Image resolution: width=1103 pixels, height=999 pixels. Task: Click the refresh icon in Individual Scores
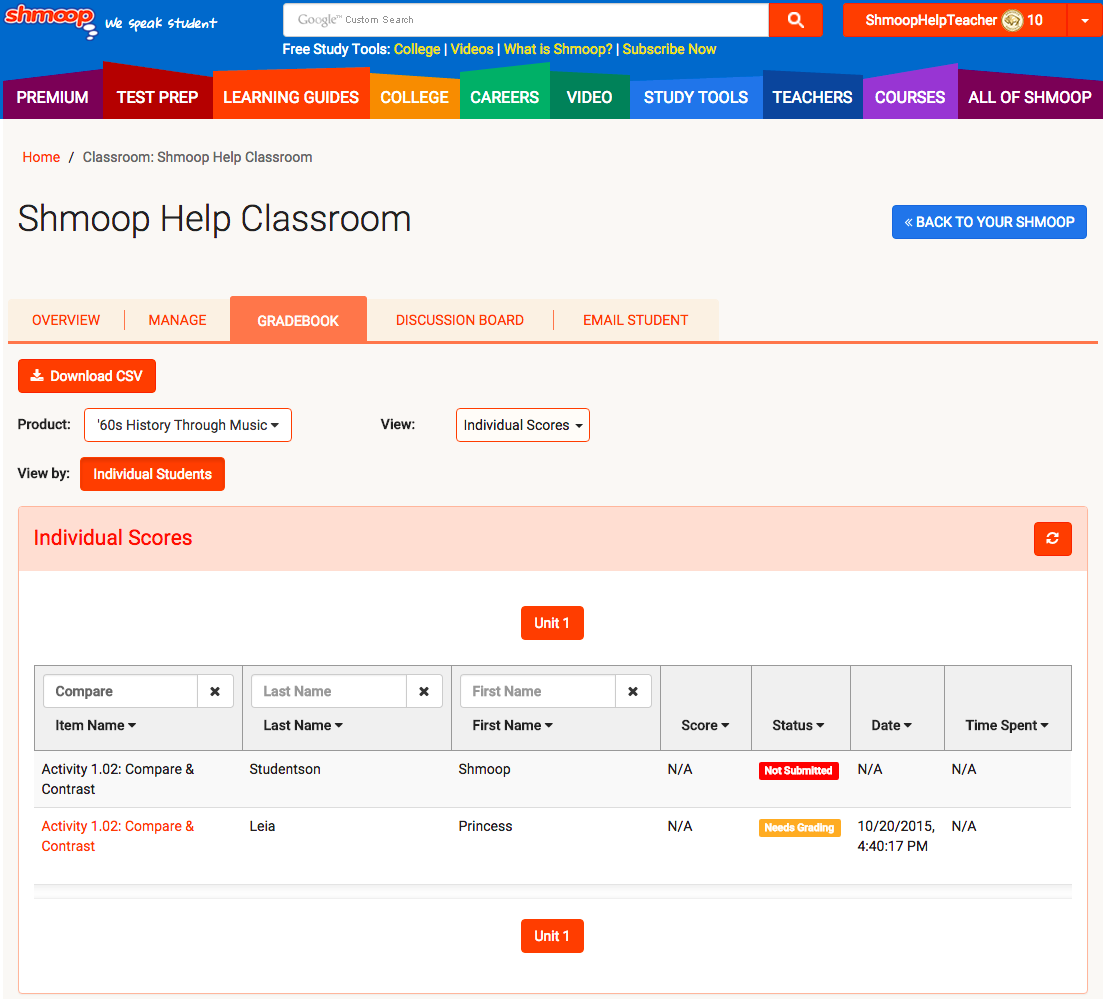click(1052, 539)
